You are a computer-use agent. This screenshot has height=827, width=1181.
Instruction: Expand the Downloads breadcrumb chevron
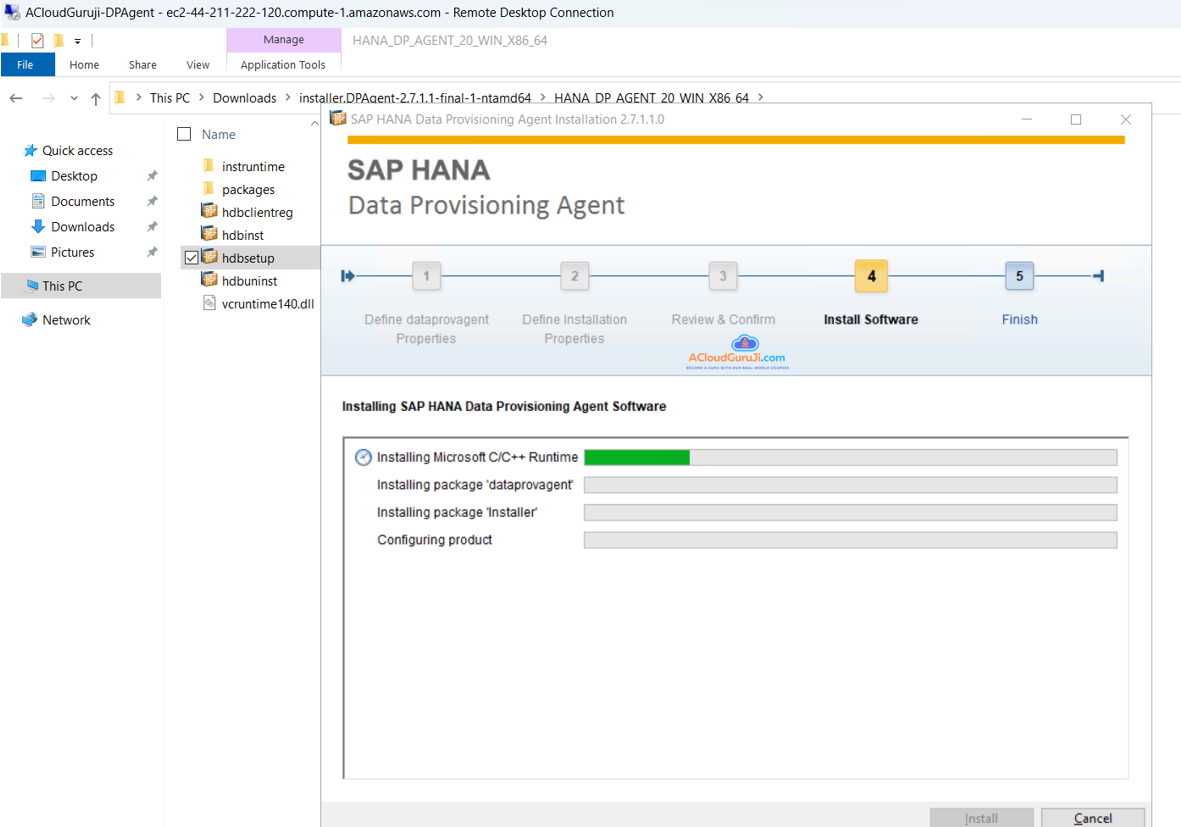click(287, 98)
